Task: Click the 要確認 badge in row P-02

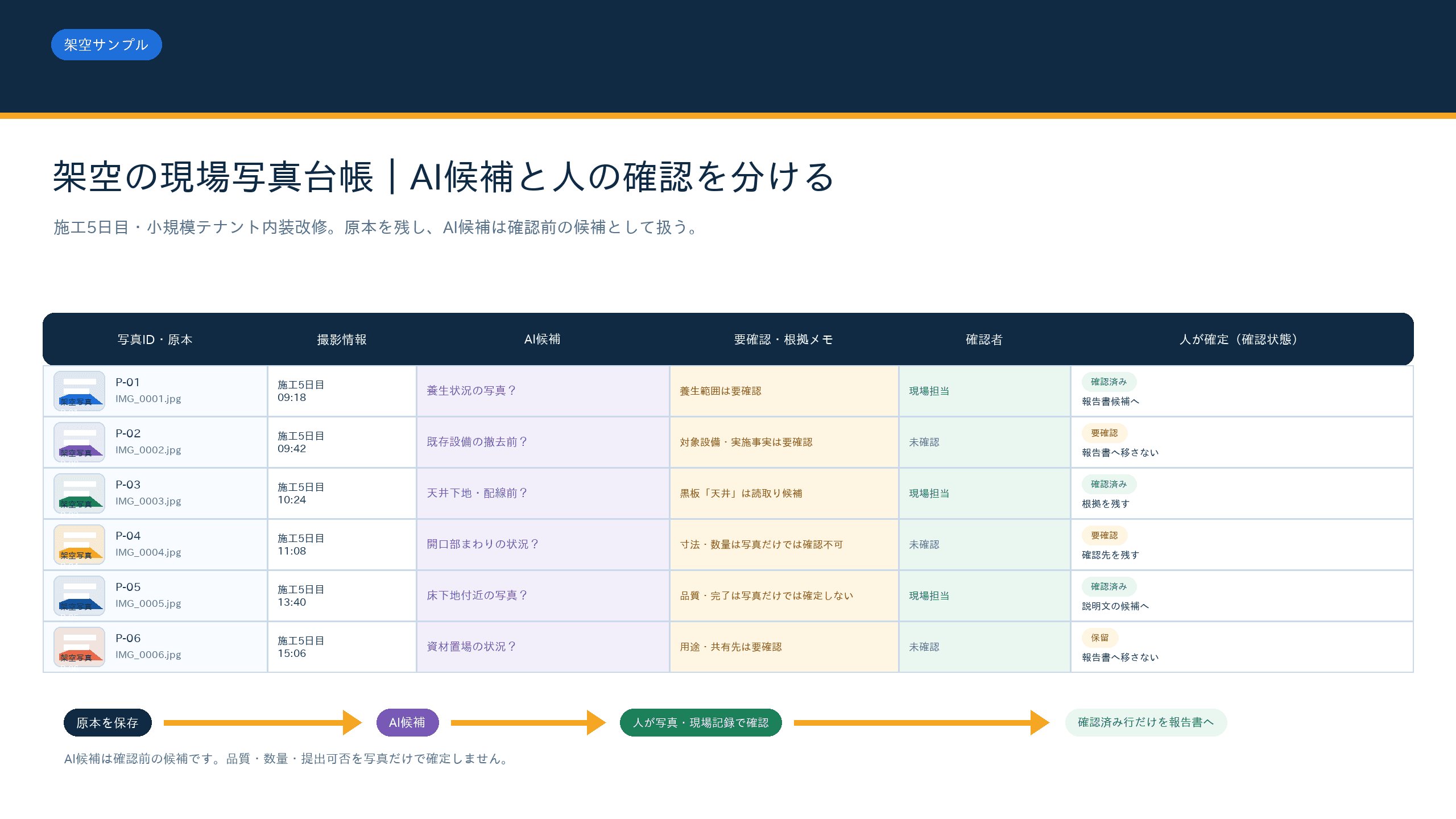Action: point(1104,433)
